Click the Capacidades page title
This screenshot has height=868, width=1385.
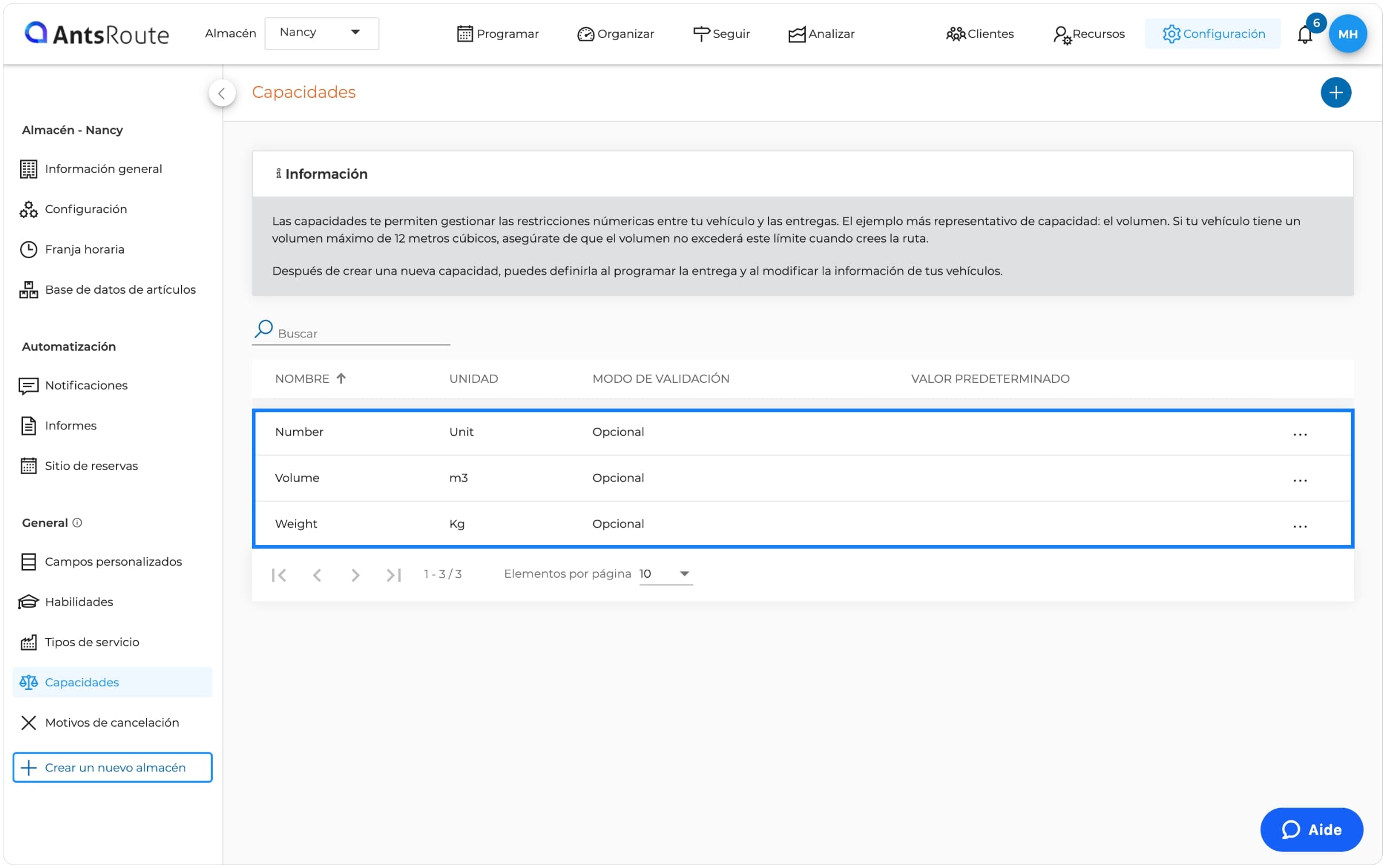click(304, 92)
